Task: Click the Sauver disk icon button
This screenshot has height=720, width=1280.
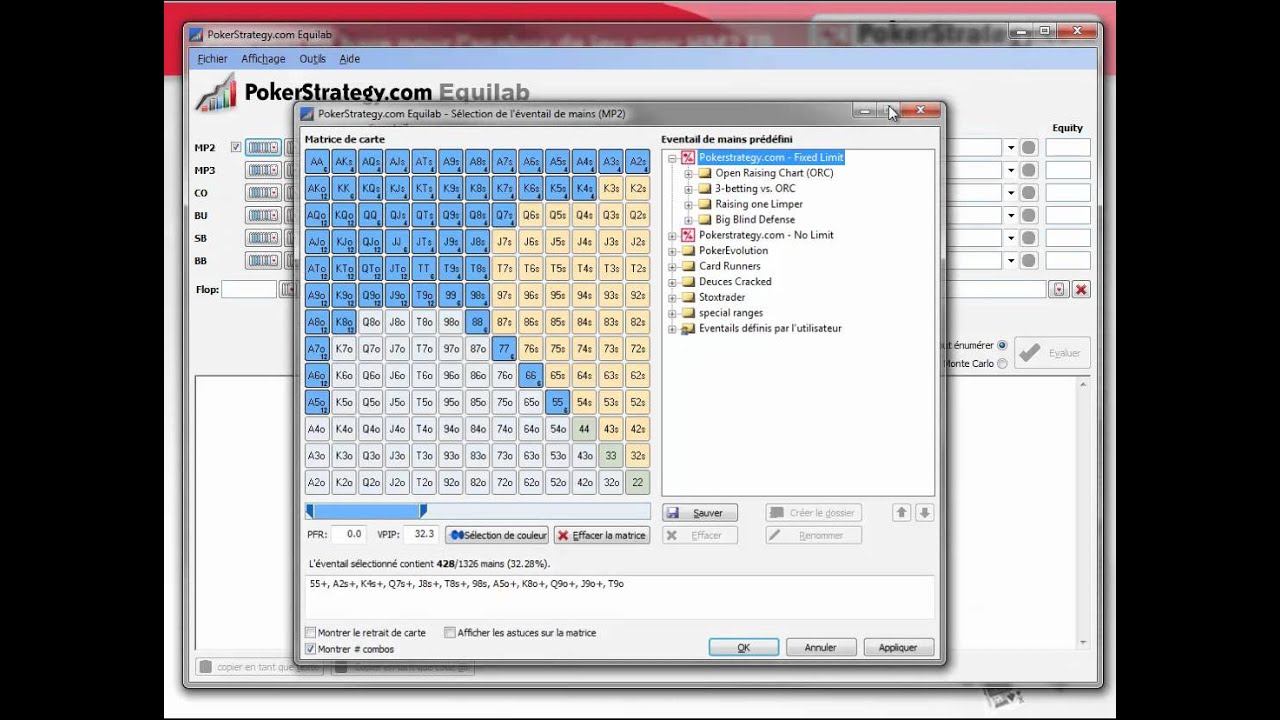Action: coord(699,513)
